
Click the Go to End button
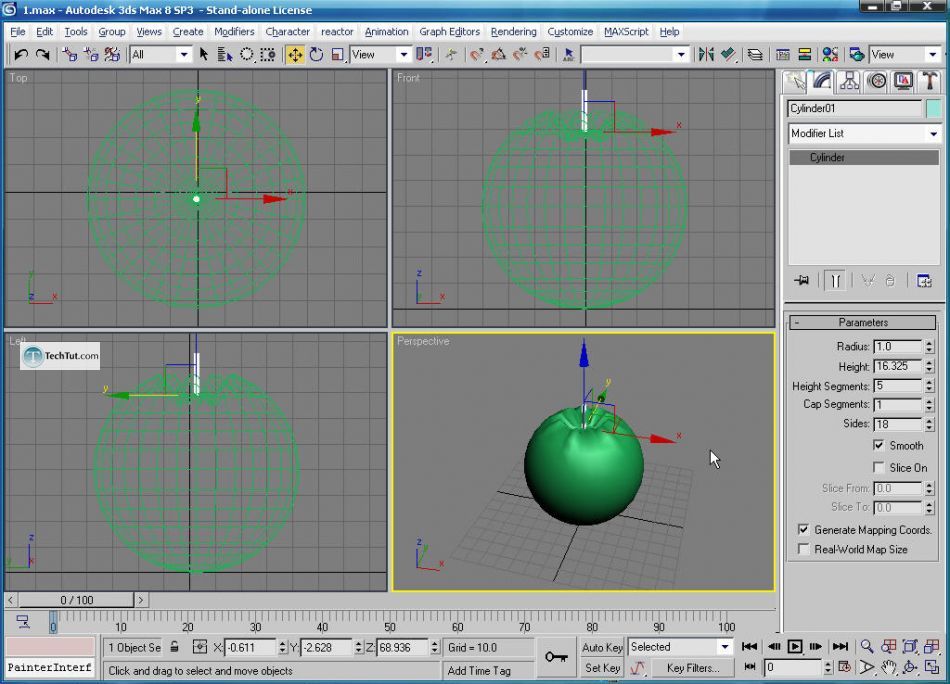[x=840, y=646]
